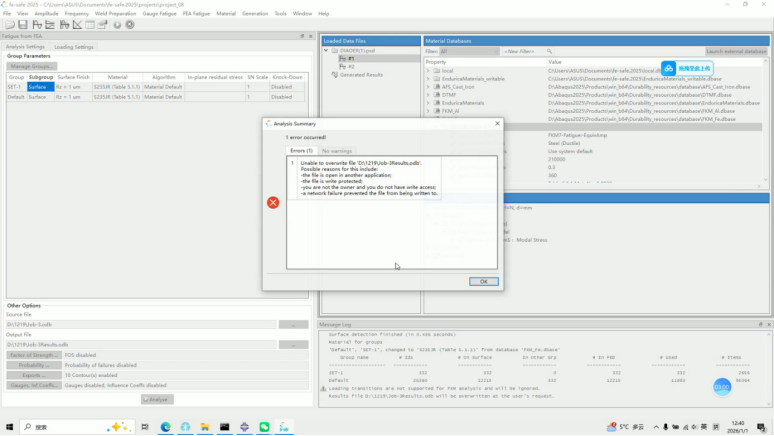774x436 pixels.
Task: Switch to the No warnings tab
Action: coord(337,151)
